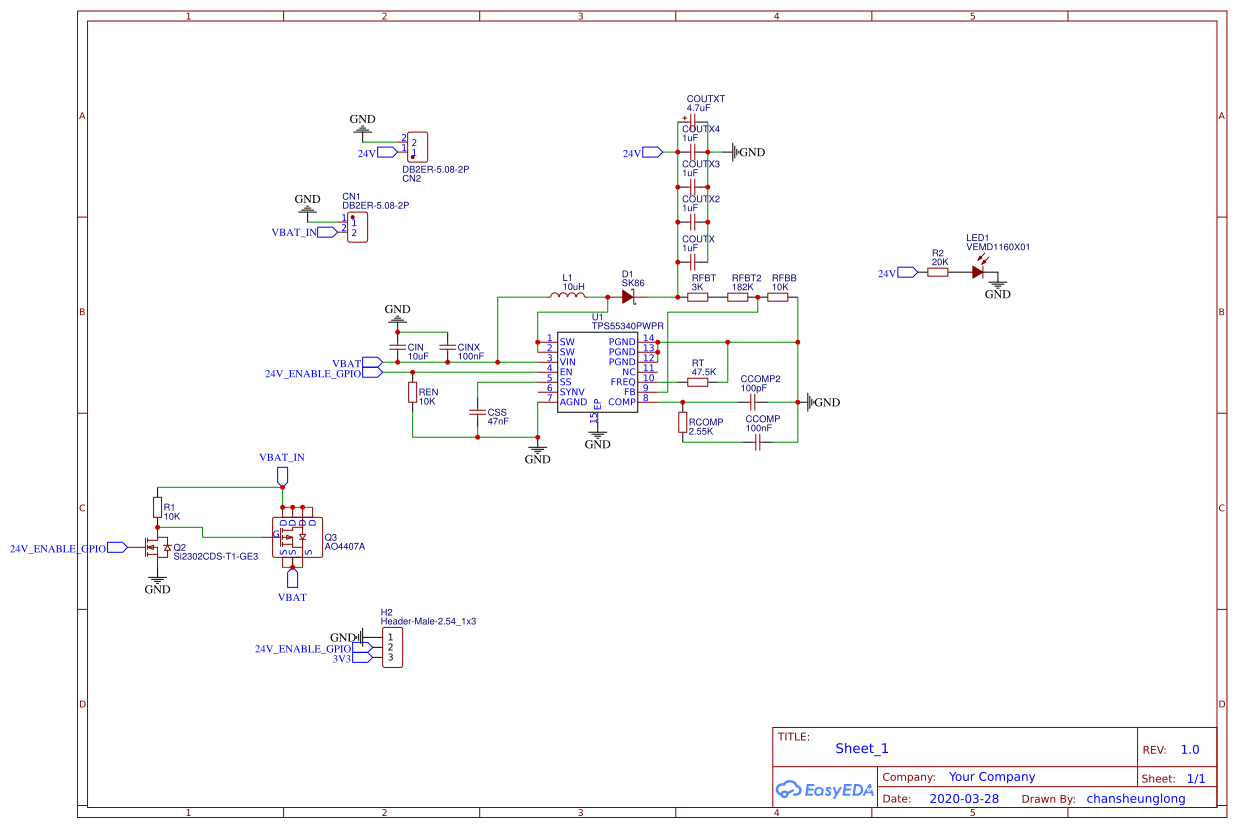Click the GND symbol above CIN capacitor
The width and height of the screenshot is (1237, 828).
[397, 313]
